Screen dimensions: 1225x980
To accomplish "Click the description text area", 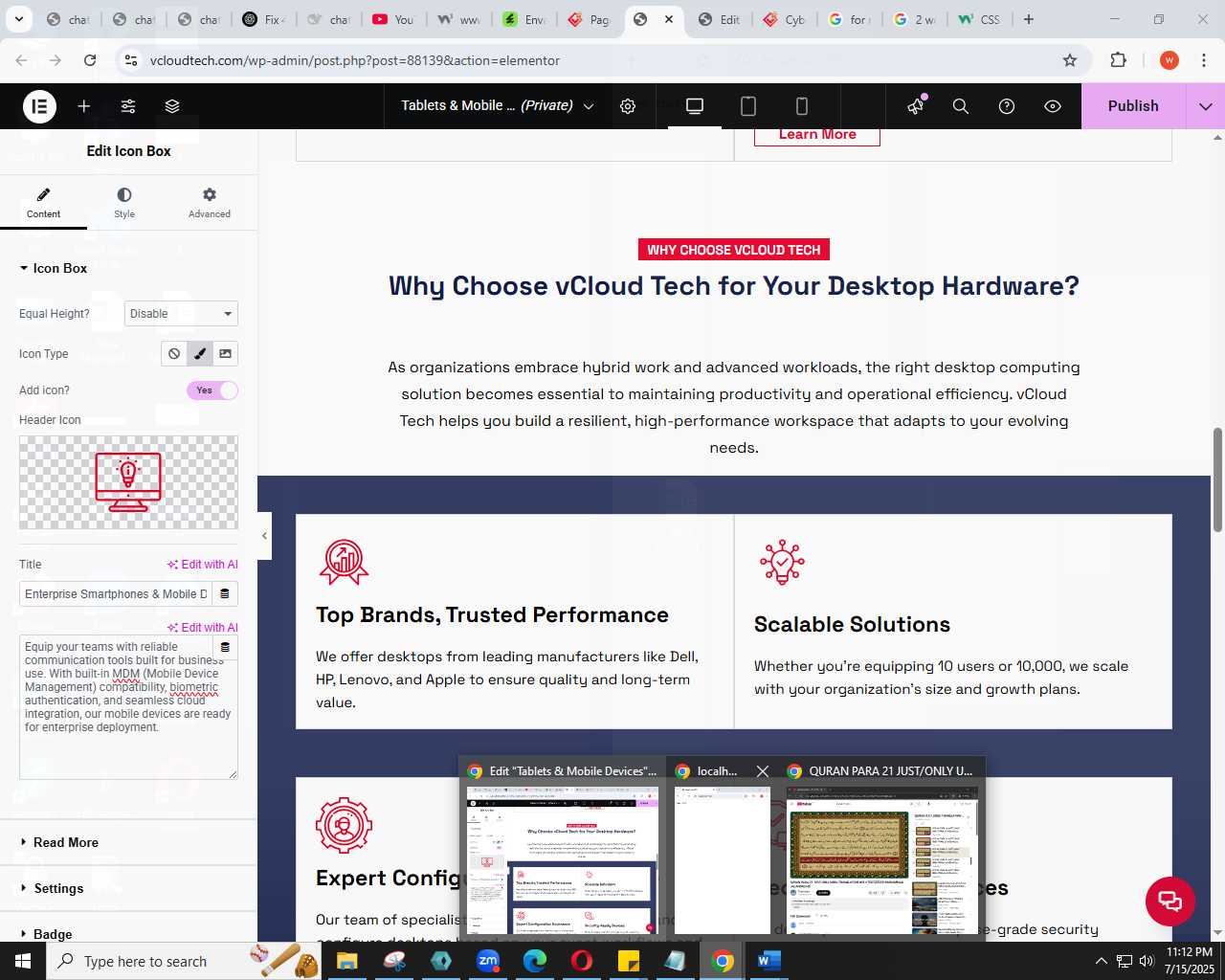I will [x=128, y=707].
